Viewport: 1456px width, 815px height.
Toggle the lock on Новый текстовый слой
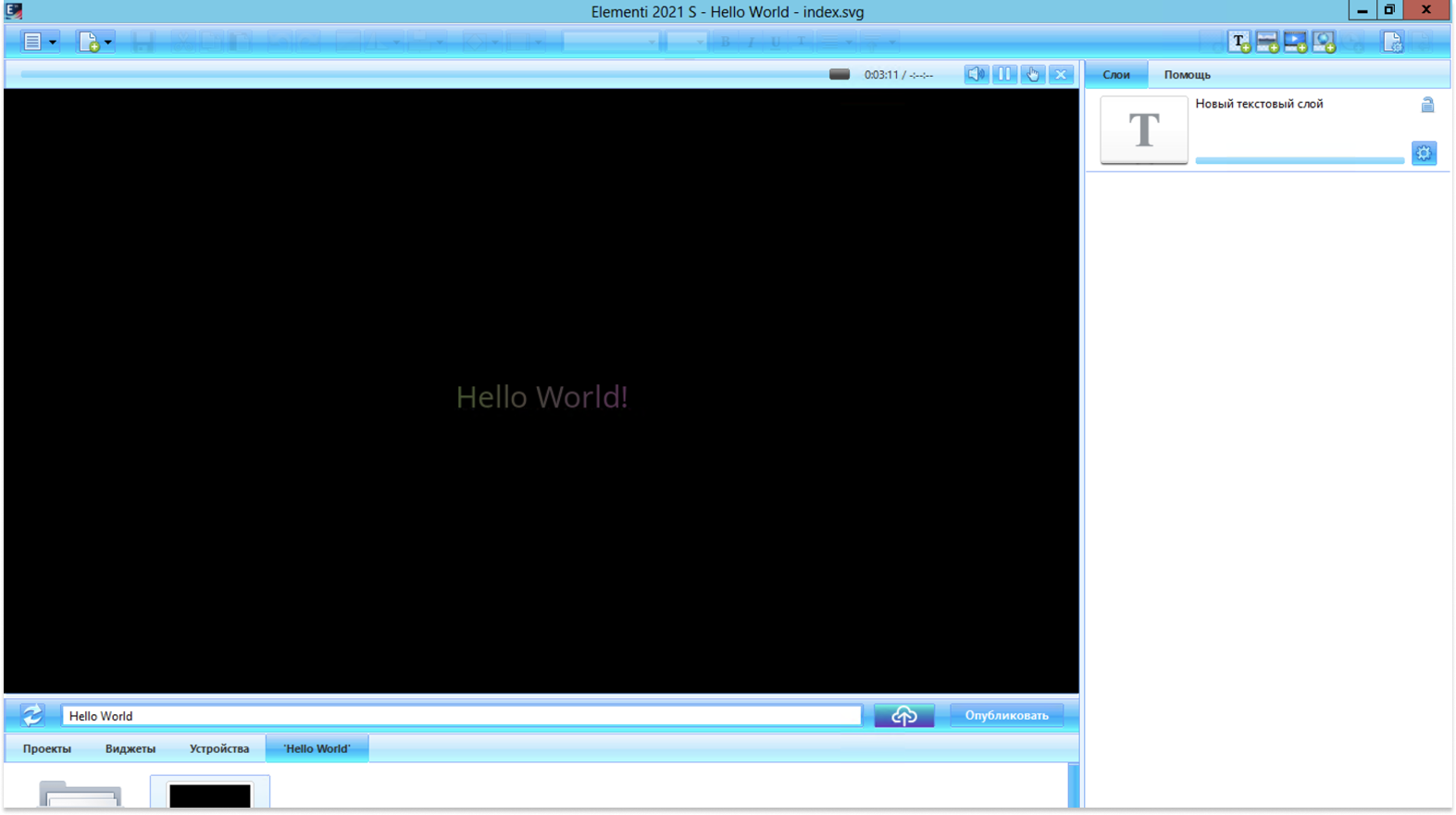[x=1427, y=105]
